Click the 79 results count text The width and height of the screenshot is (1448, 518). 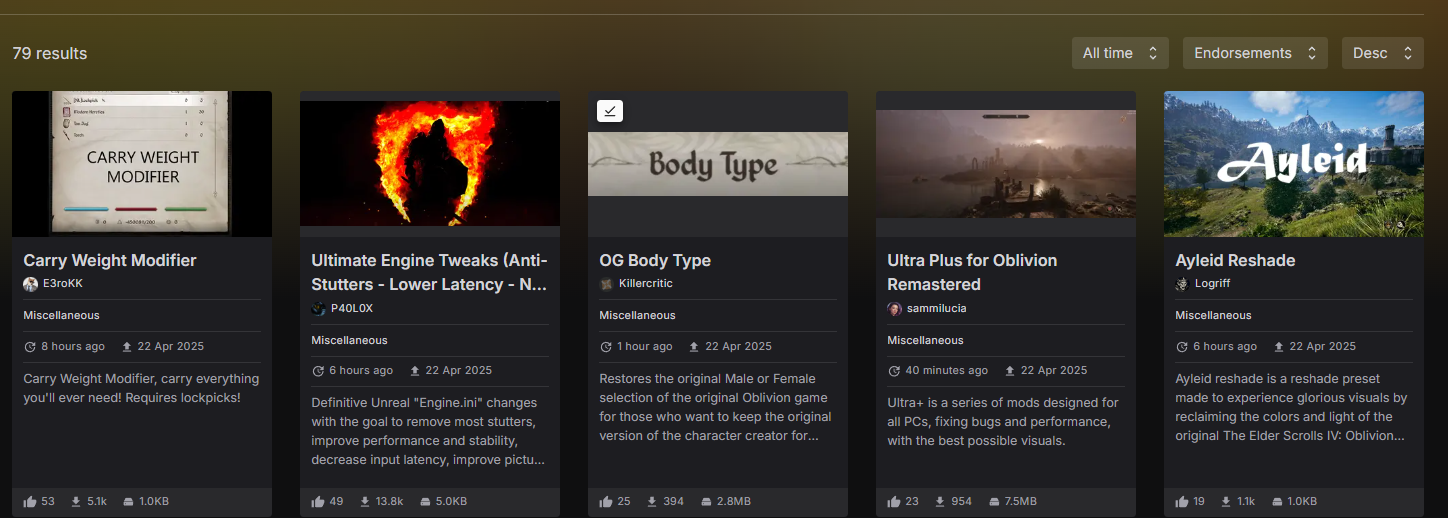(50, 53)
